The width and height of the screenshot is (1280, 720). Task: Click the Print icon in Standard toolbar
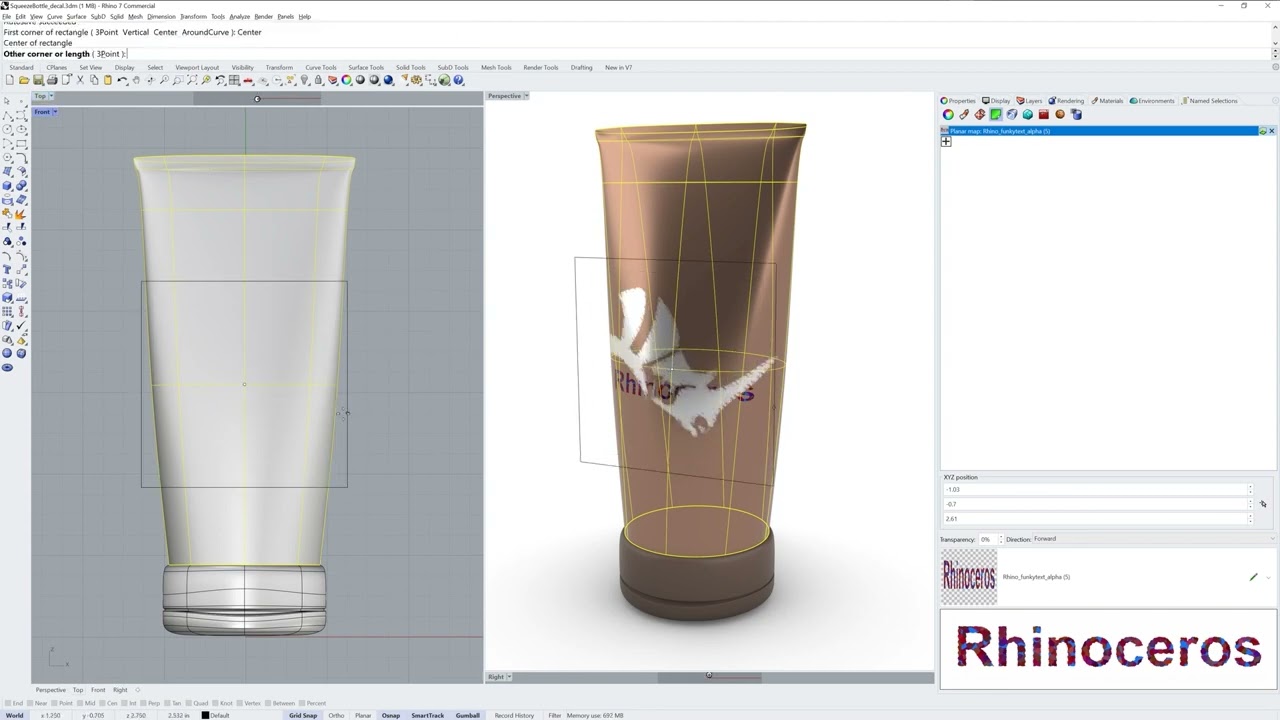[52, 80]
